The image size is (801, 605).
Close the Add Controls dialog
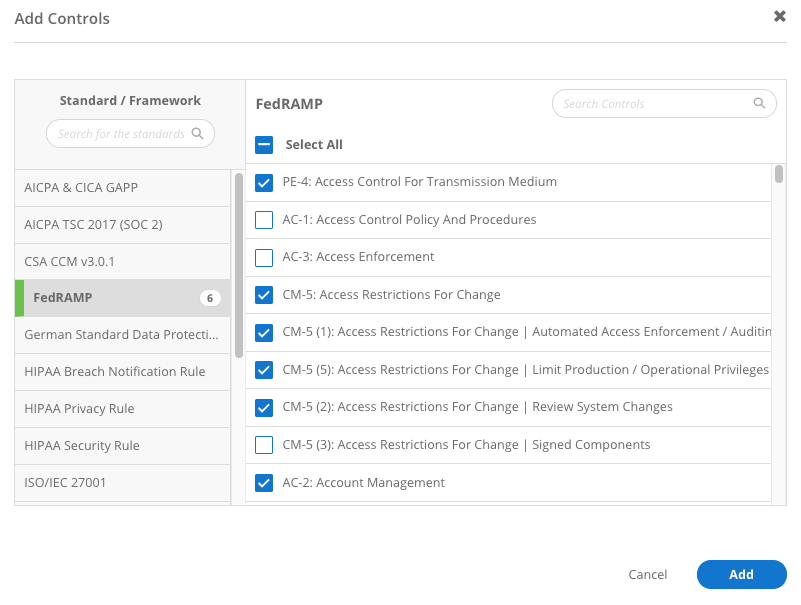(x=780, y=17)
